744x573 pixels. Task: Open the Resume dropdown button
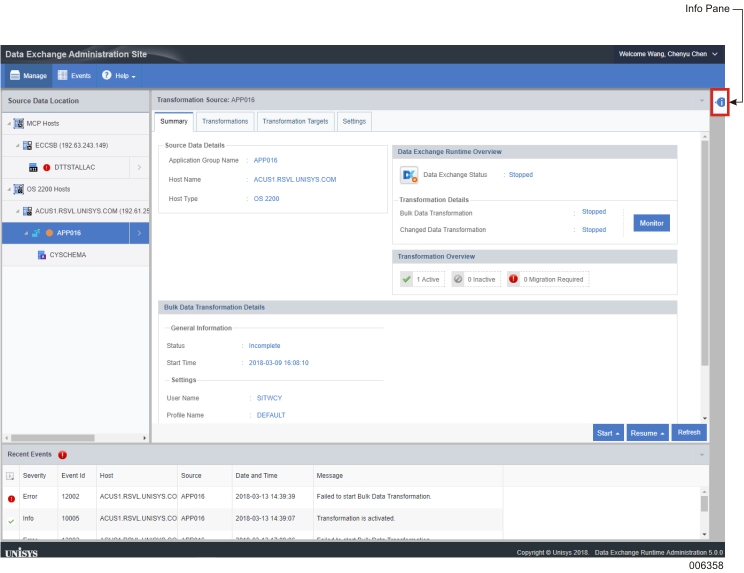646,433
